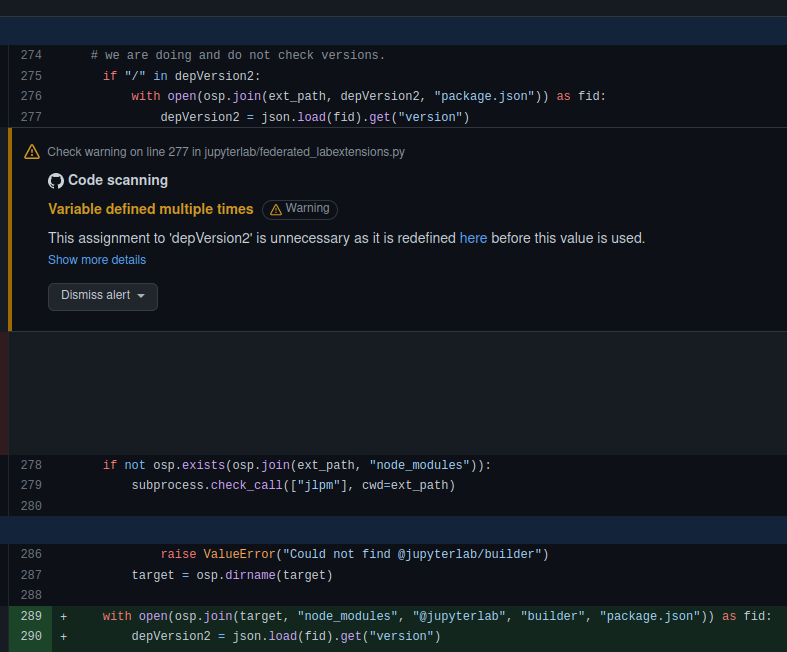Click the triangle icon inside the Warning badge
The height and width of the screenshot is (652, 787).
click(x=276, y=209)
